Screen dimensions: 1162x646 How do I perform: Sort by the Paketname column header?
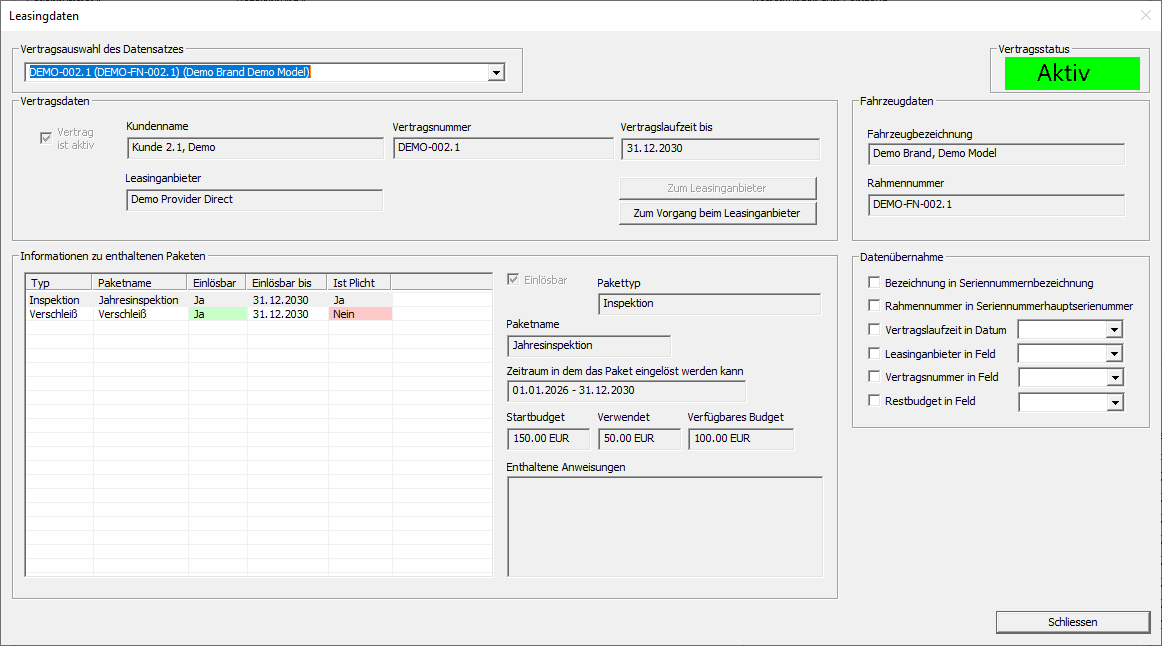(x=139, y=282)
